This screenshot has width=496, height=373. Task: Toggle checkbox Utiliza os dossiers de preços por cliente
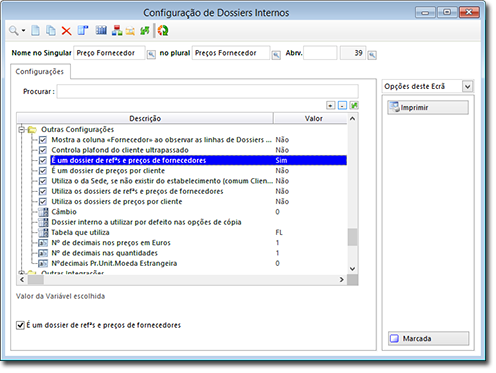click(43, 202)
